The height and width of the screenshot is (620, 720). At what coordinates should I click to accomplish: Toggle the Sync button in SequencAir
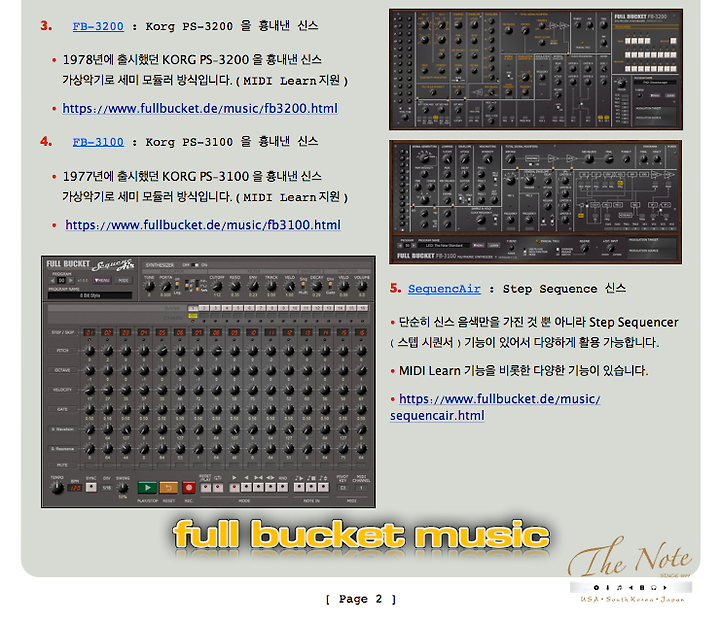pyautogui.click(x=91, y=488)
